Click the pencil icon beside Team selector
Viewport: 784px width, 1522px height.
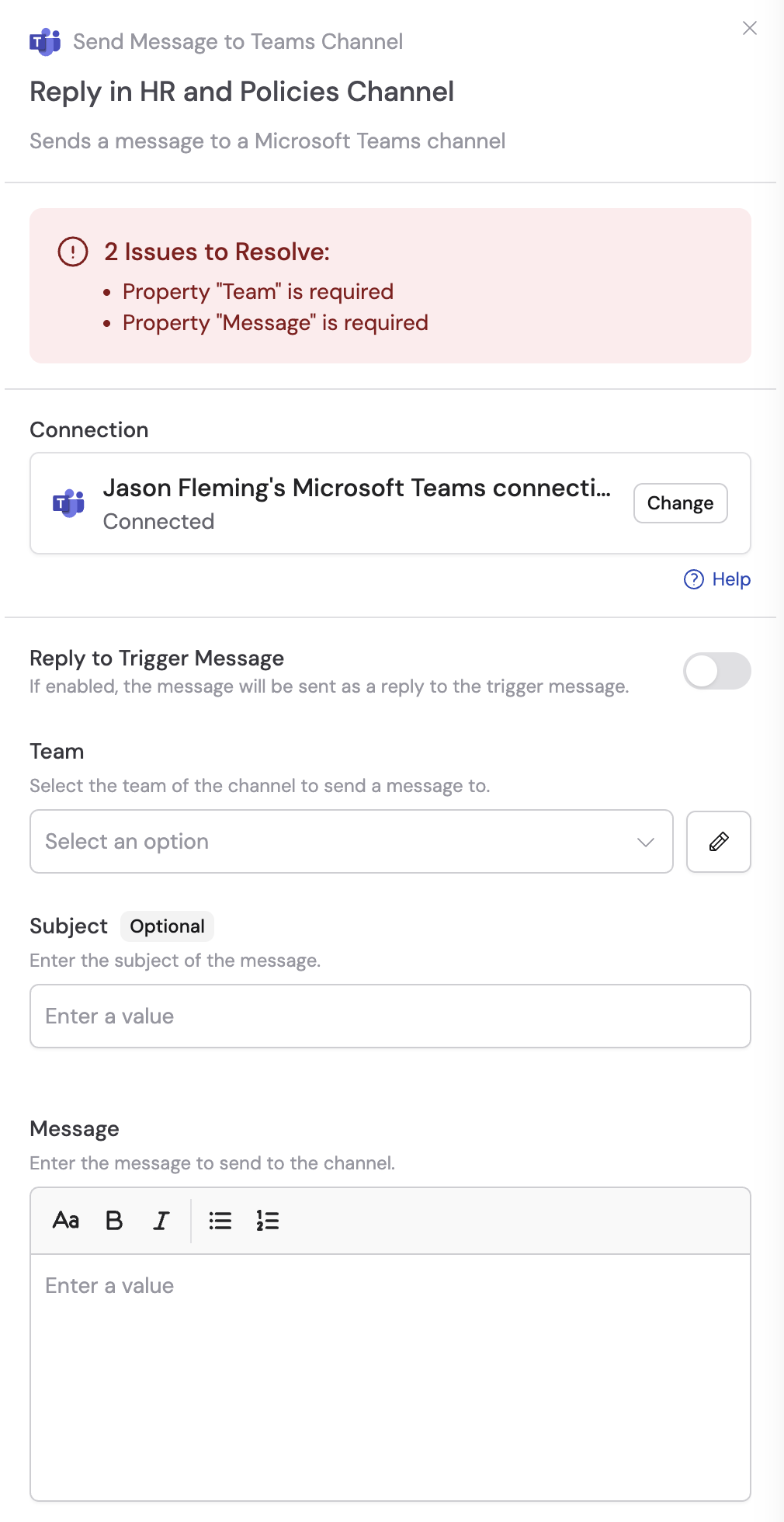coord(718,842)
